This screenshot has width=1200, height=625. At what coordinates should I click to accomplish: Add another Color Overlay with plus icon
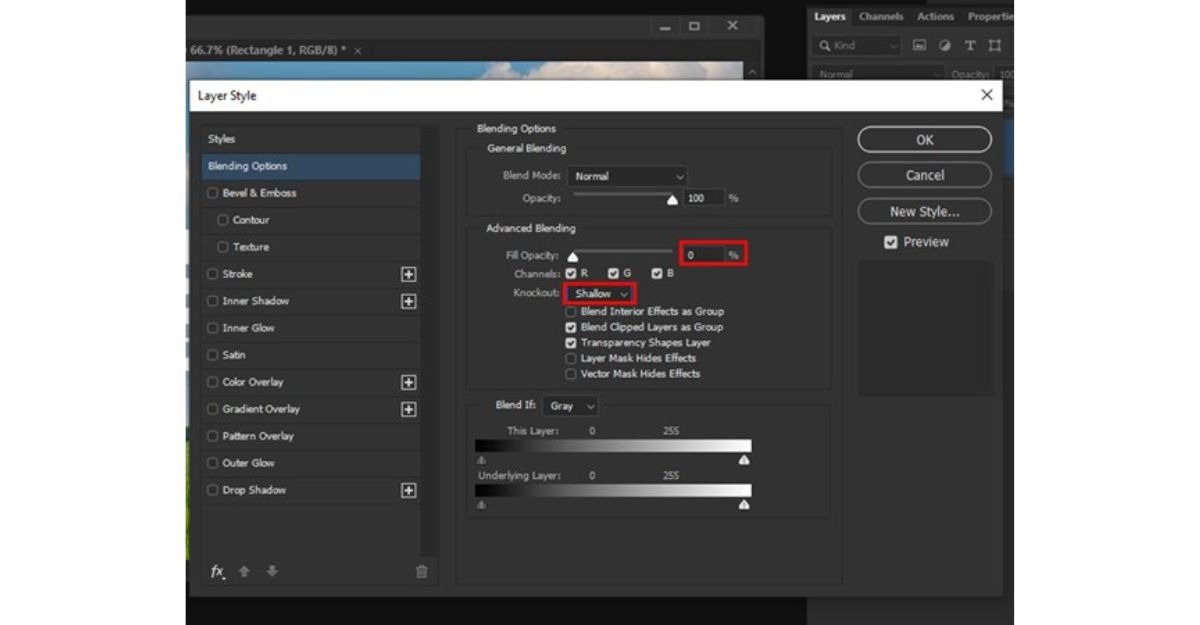click(408, 382)
